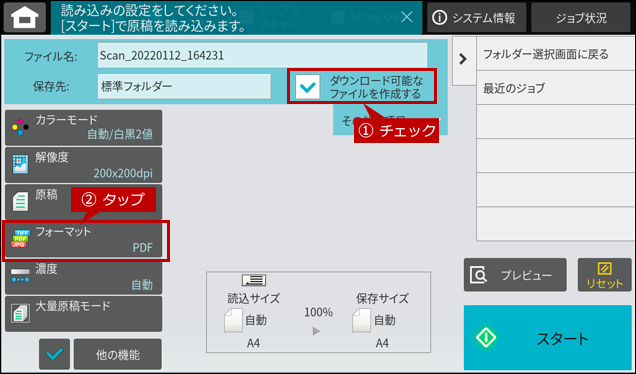Tap the preview magnifier icon
This screenshot has height=374, width=636.
coord(479,275)
